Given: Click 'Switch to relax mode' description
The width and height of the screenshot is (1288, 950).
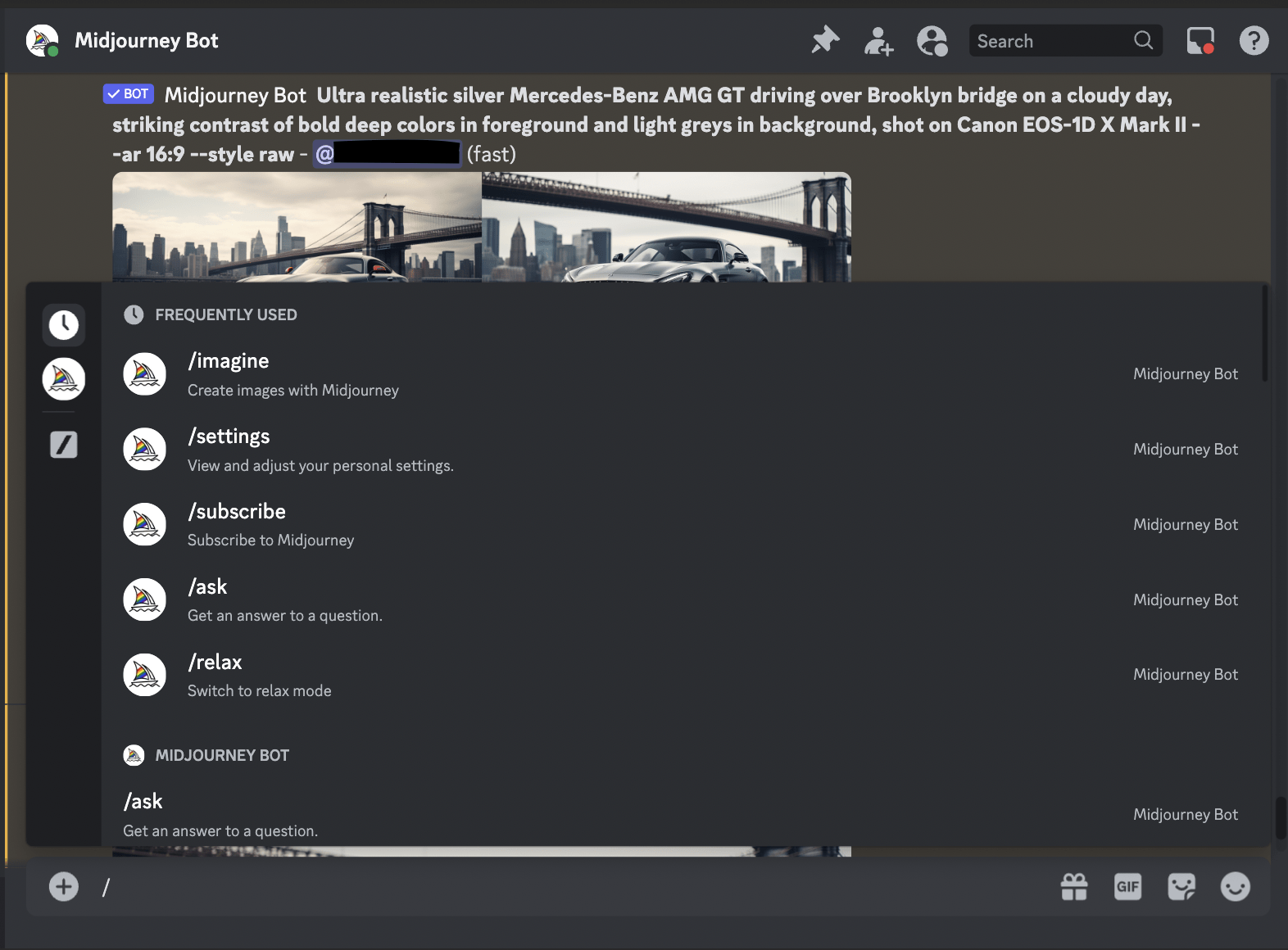Looking at the screenshot, I should click(x=260, y=690).
